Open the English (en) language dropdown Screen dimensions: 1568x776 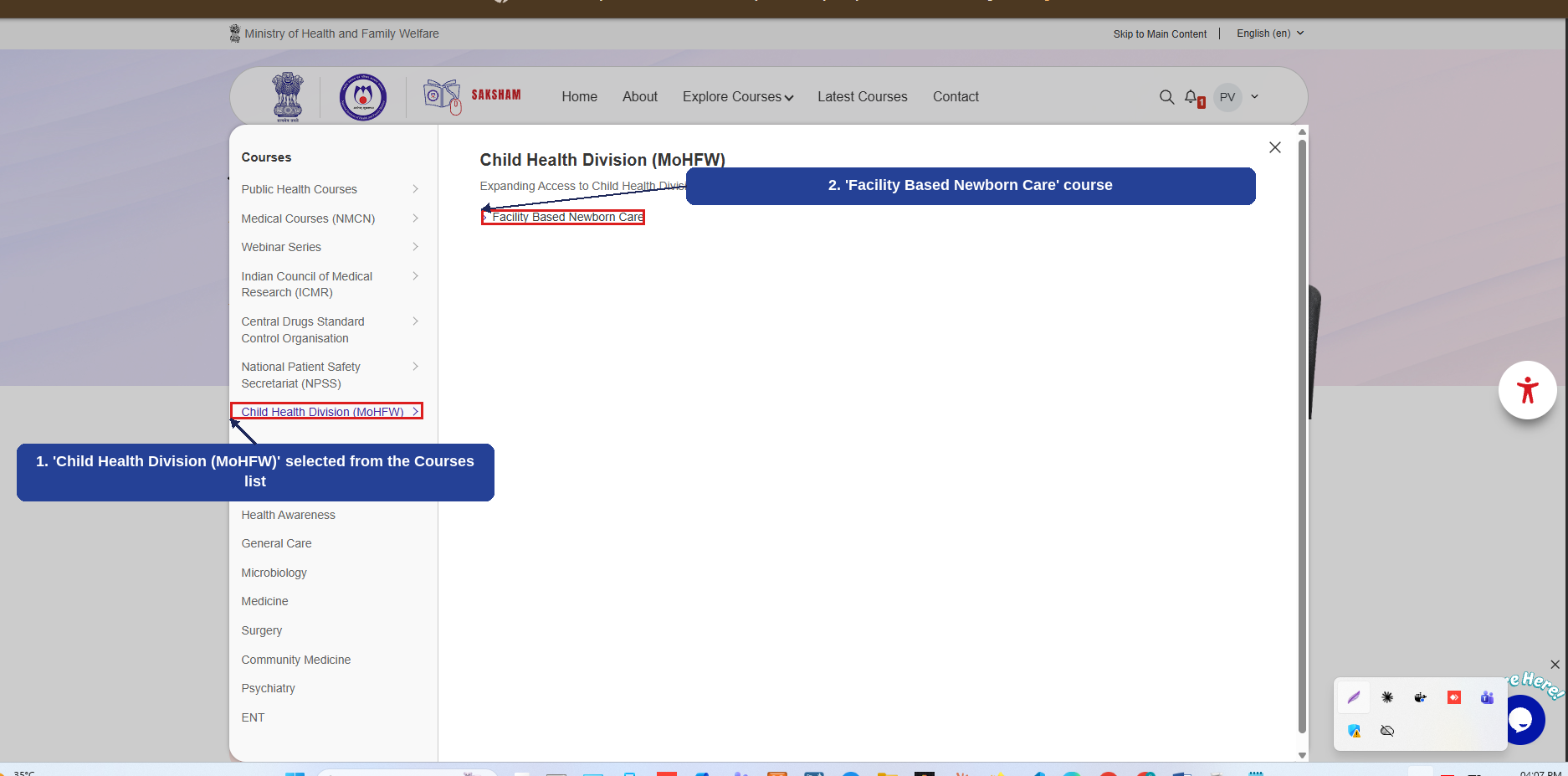(x=1270, y=33)
